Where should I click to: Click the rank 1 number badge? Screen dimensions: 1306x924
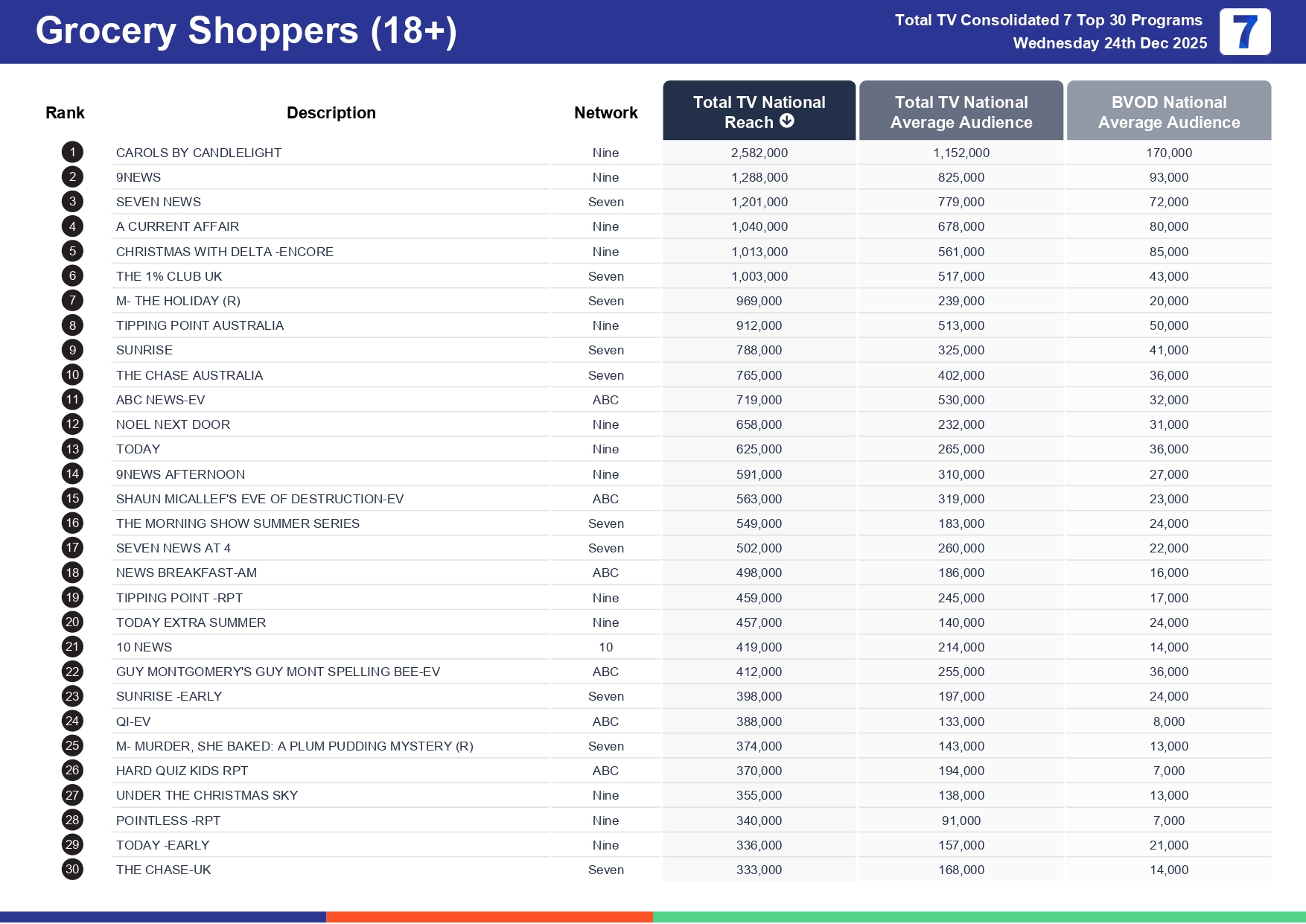click(72, 153)
